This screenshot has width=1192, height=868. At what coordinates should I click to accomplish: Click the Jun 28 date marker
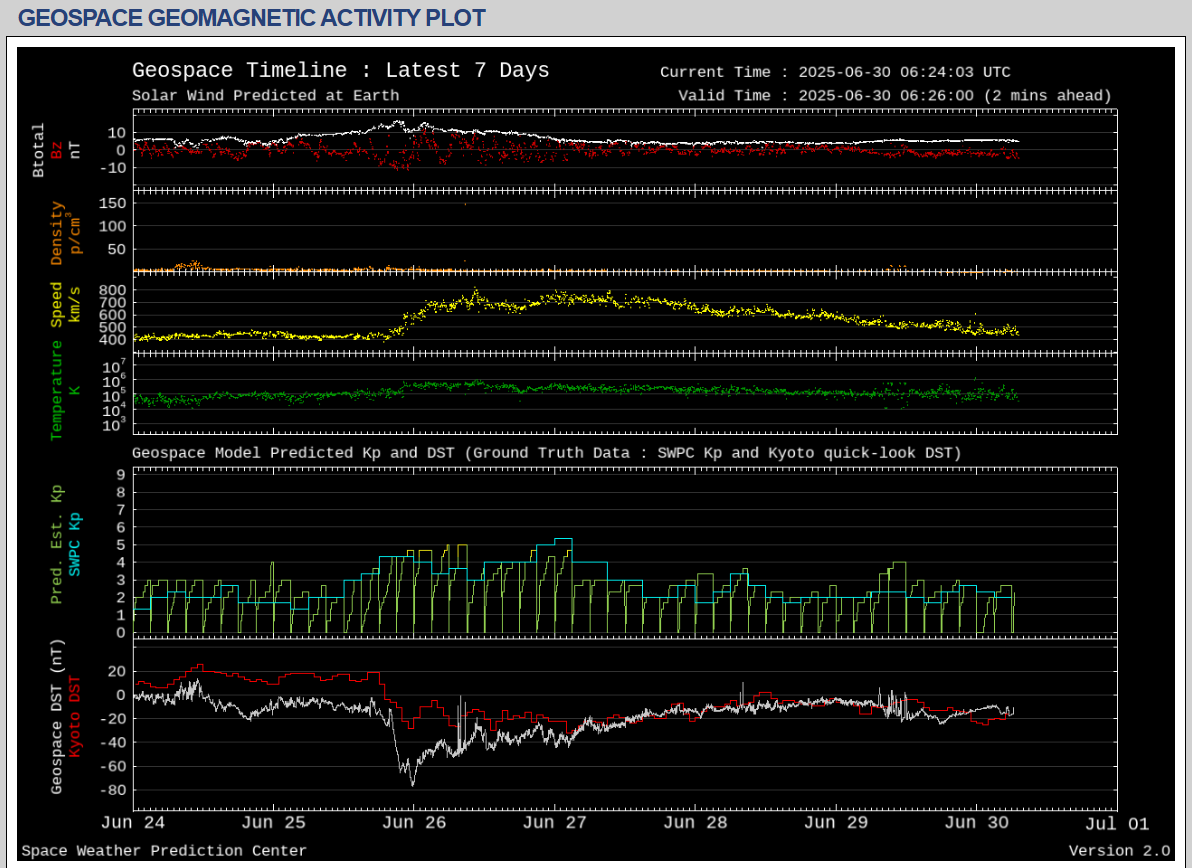(694, 824)
